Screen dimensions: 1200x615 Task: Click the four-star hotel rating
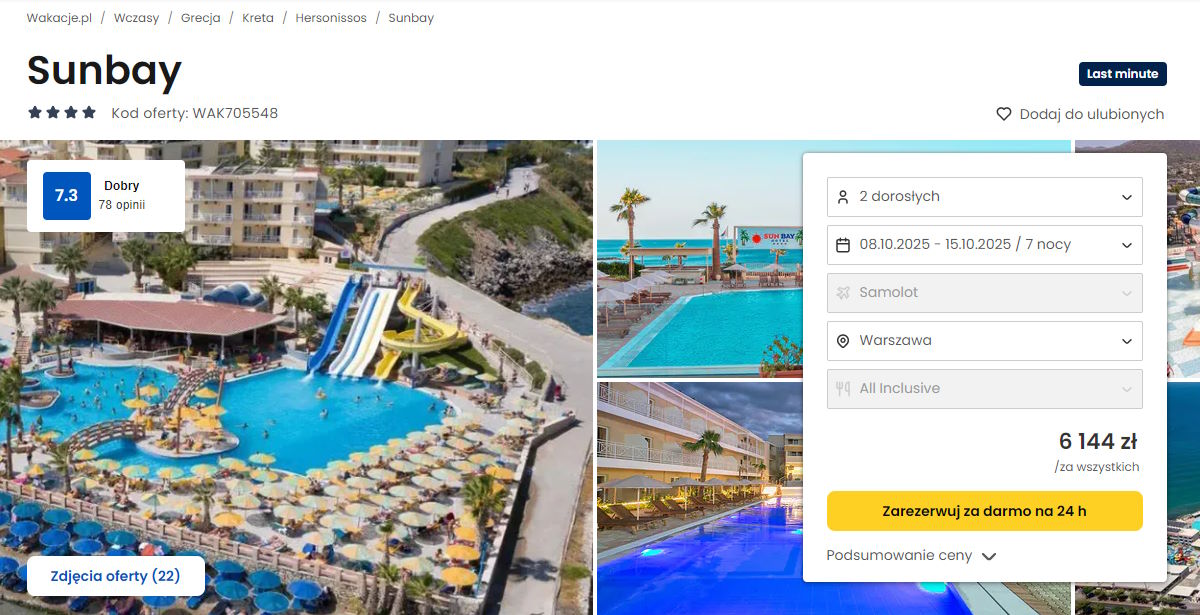62,113
